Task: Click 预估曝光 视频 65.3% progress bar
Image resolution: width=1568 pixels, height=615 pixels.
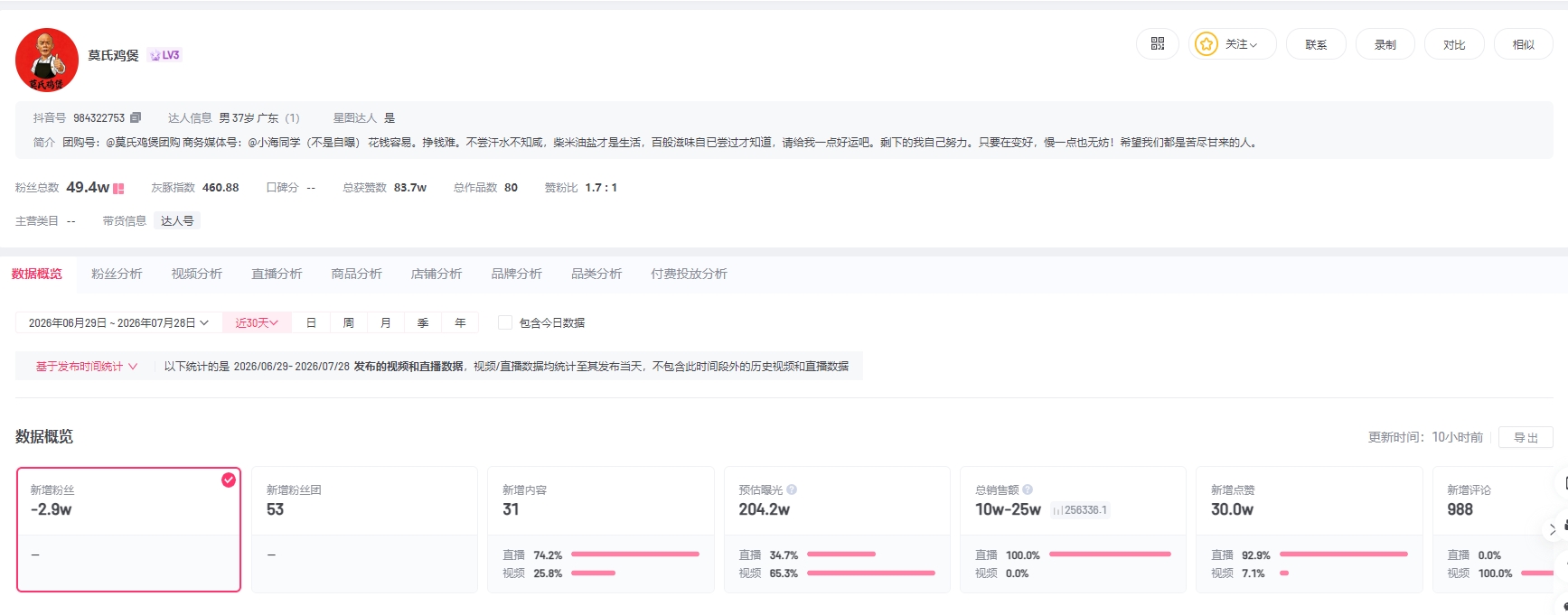Action: point(871,573)
